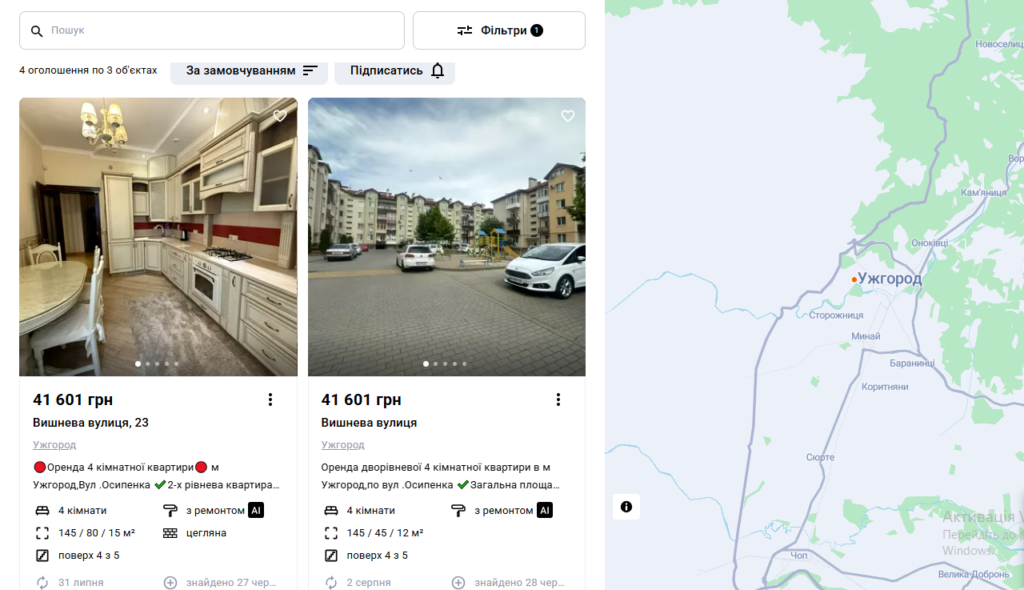Open the Вишнева вулиця title of courtyard listing
Screen dimensions: 1024x590
point(369,423)
